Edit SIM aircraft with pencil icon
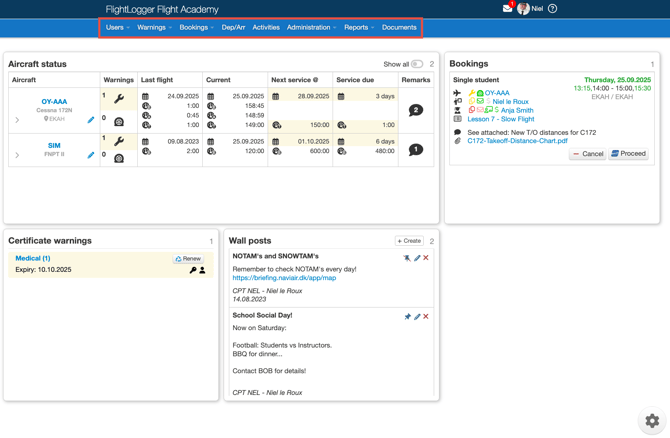Viewport: 670px width, 438px height. pyautogui.click(x=91, y=155)
